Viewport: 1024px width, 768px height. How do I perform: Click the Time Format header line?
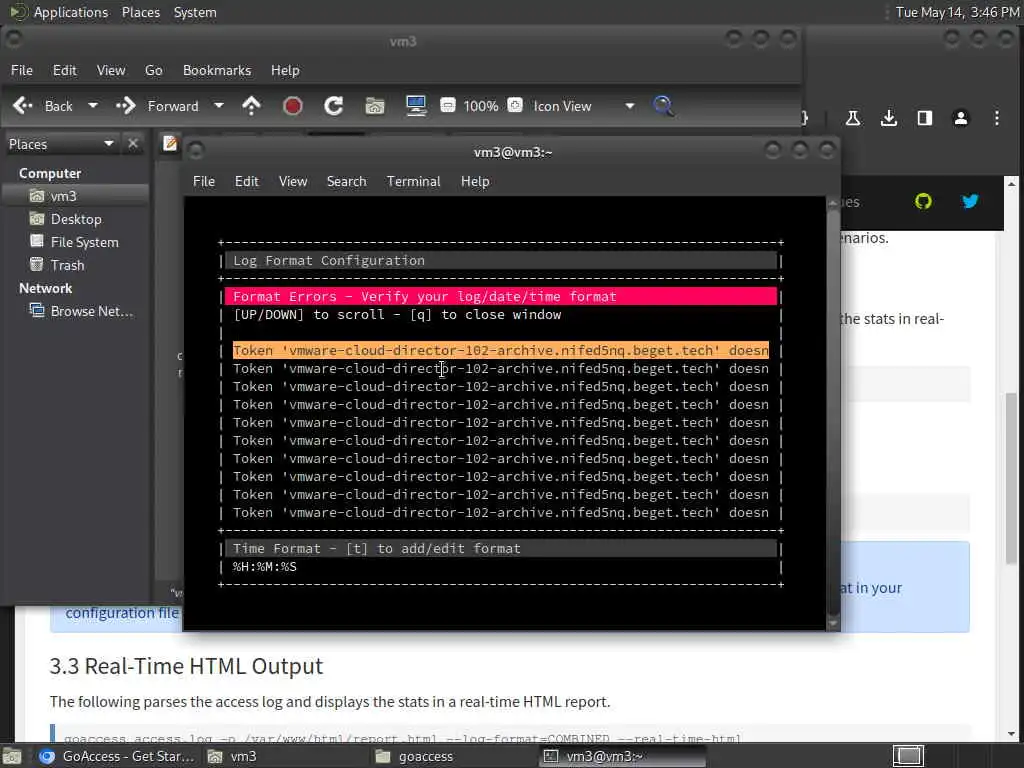click(x=501, y=549)
